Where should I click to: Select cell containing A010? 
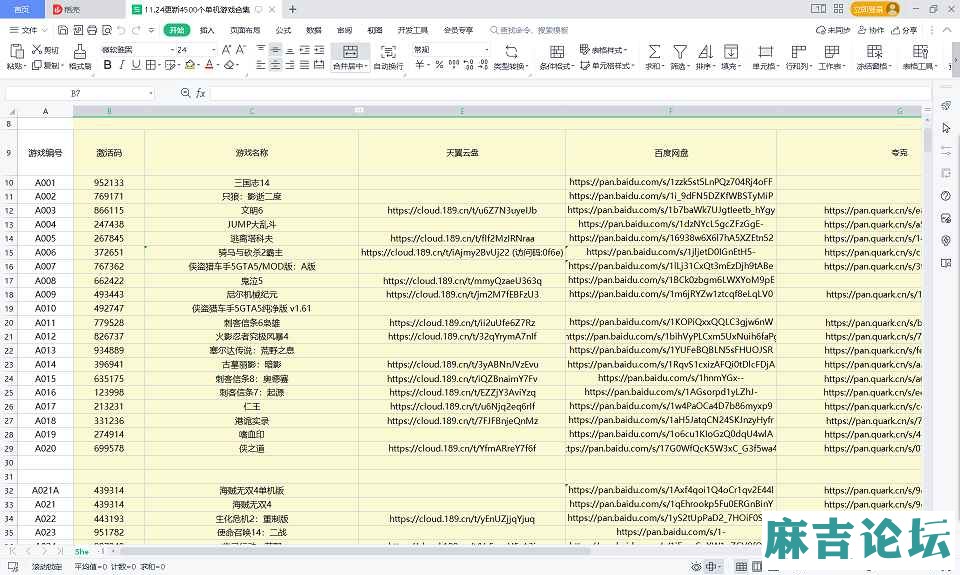pos(45,308)
